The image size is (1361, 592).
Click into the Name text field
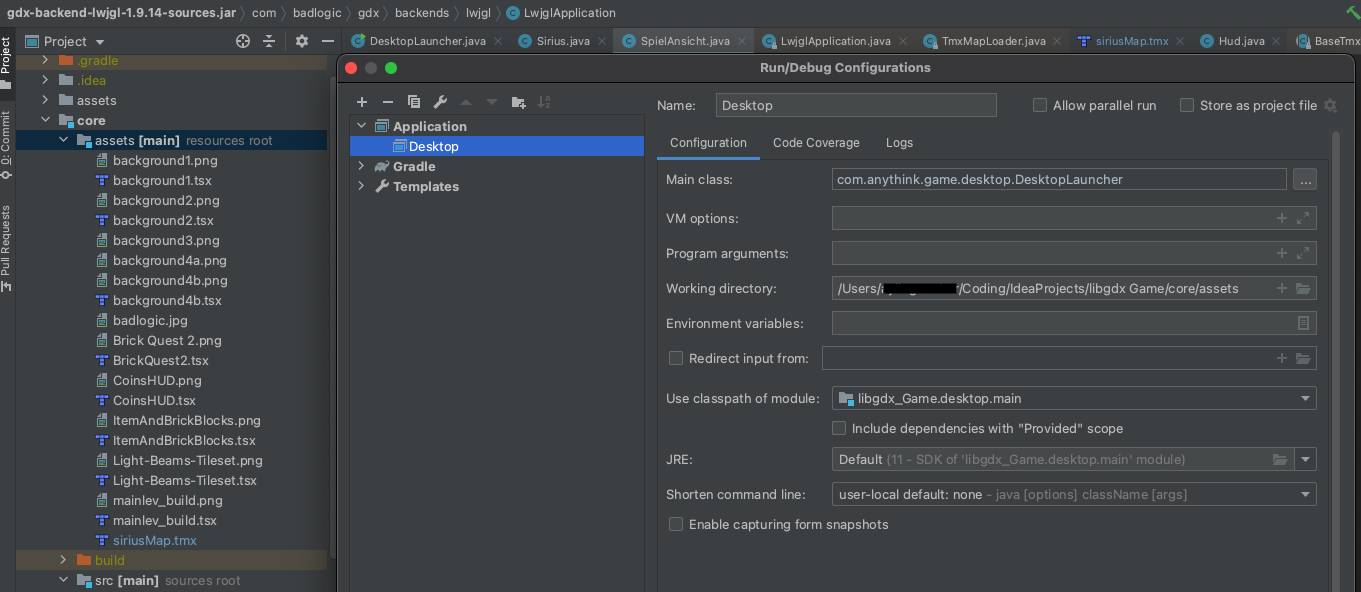856,105
